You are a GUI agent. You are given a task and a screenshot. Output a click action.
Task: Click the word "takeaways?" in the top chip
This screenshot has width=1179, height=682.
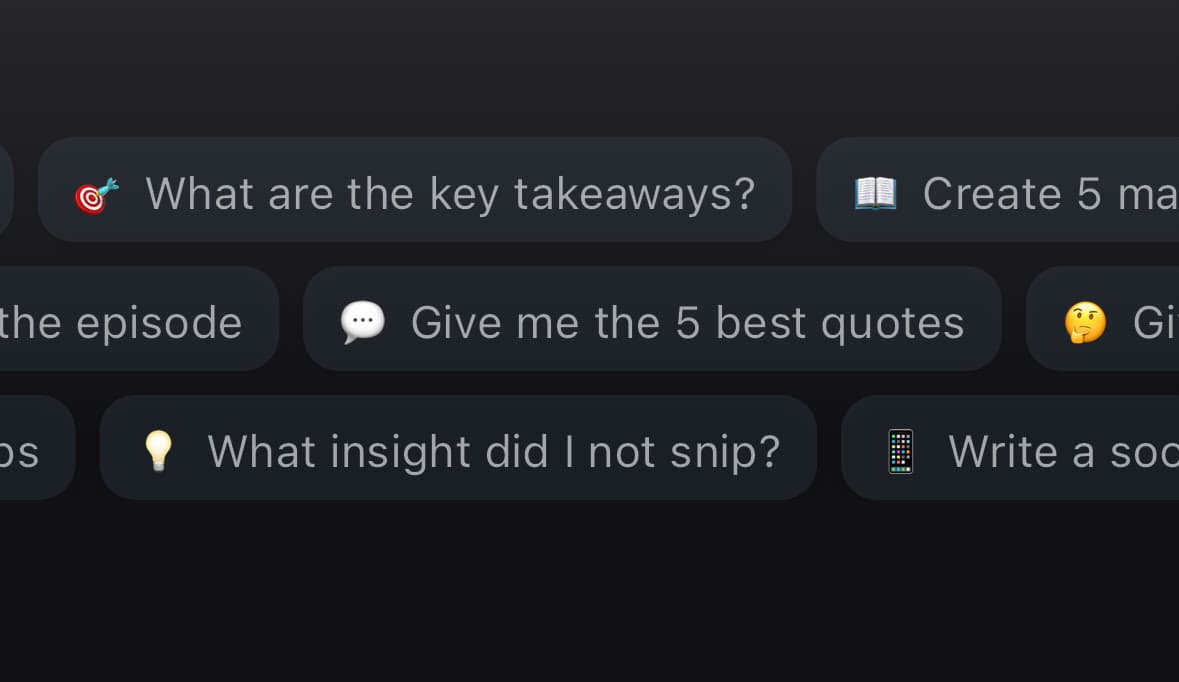click(x=634, y=193)
